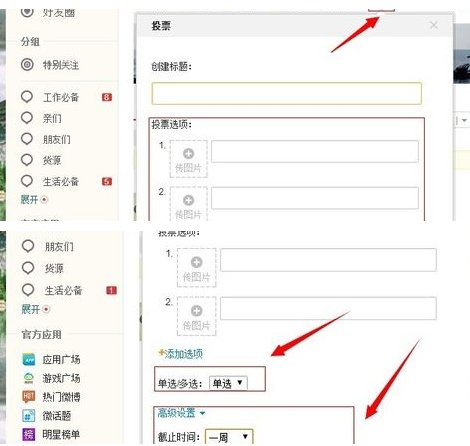Select the 亲们 group circle icon

[27, 117]
